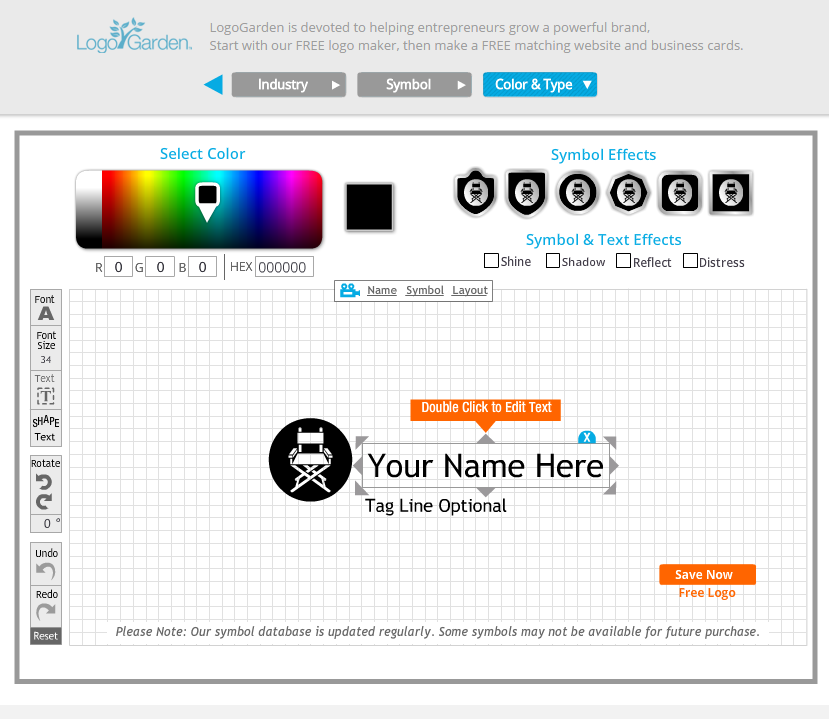Rotate counter-clockwise with upper rotate arrow
This screenshot has height=719, width=829.
[44, 483]
